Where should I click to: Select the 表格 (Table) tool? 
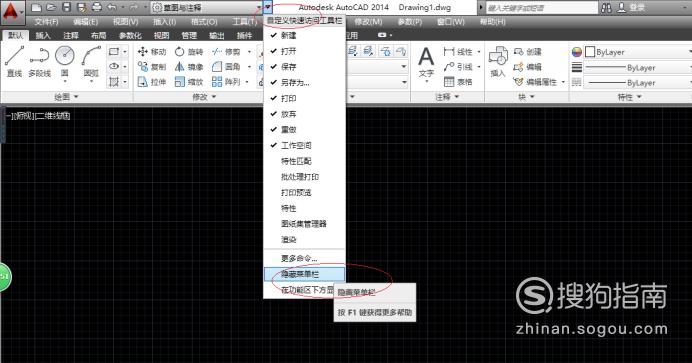pos(458,82)
